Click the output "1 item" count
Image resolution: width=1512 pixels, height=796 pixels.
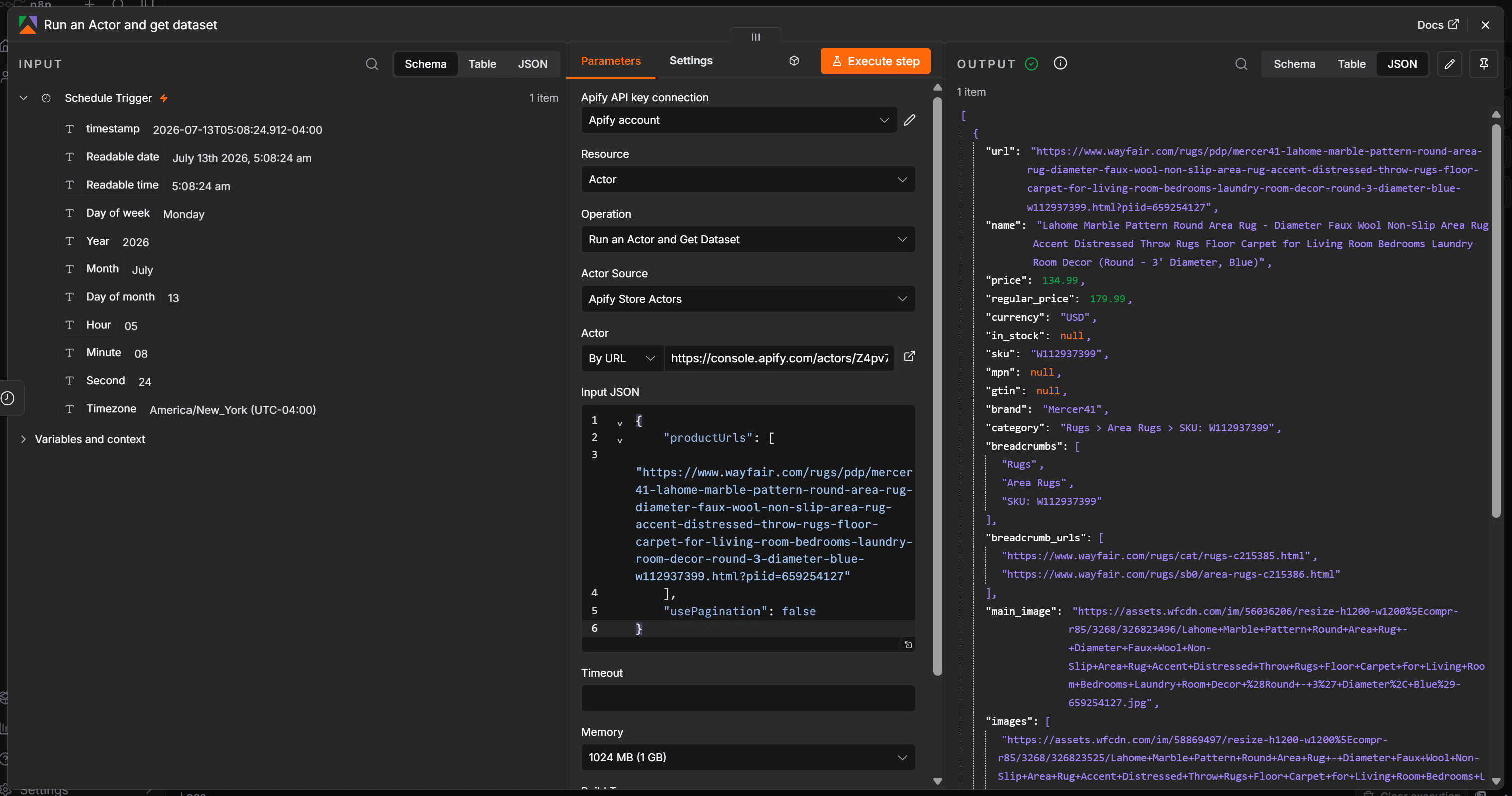coord(971,92)
